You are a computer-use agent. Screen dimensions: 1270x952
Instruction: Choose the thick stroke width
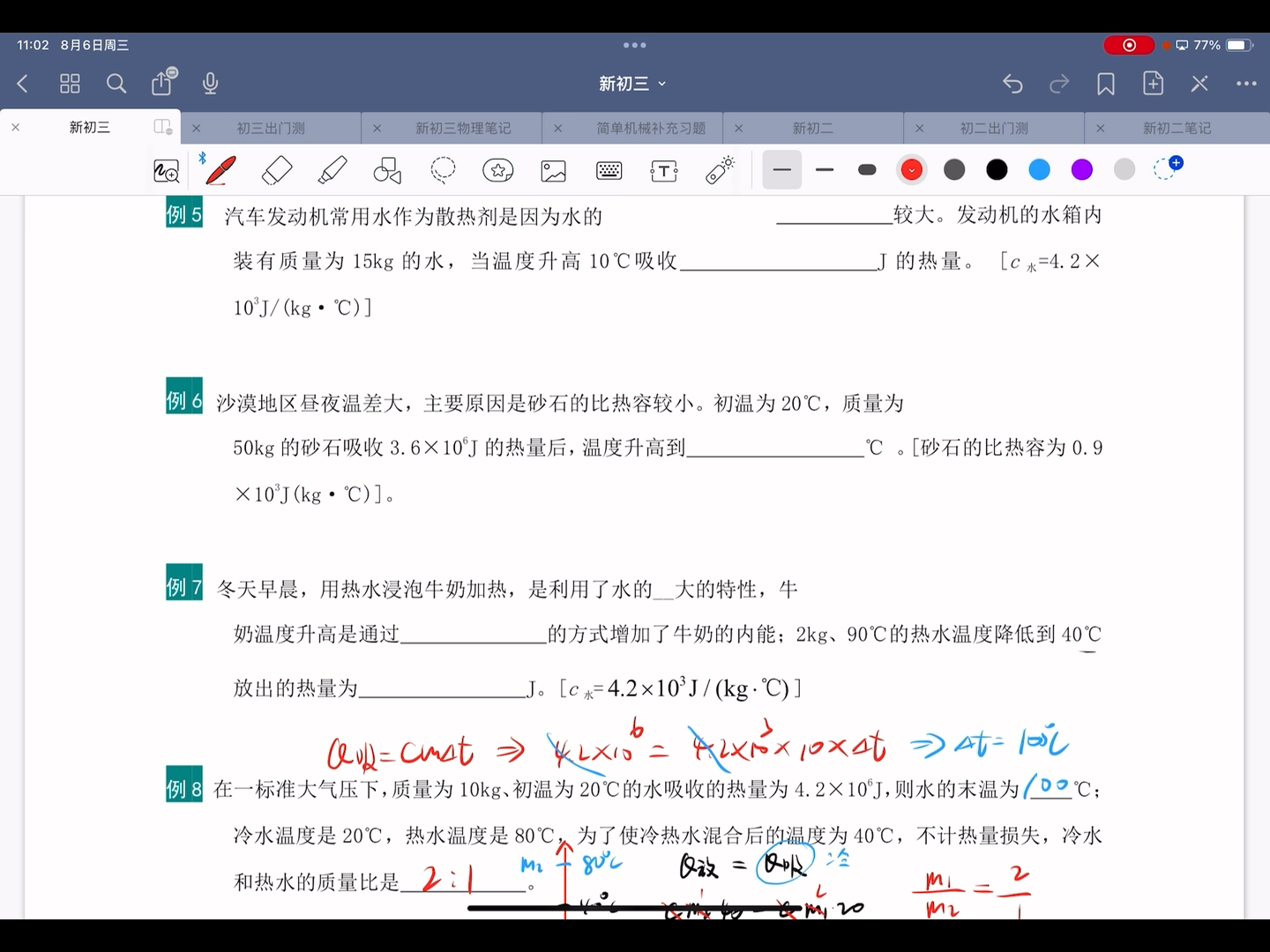pos(867,170)
